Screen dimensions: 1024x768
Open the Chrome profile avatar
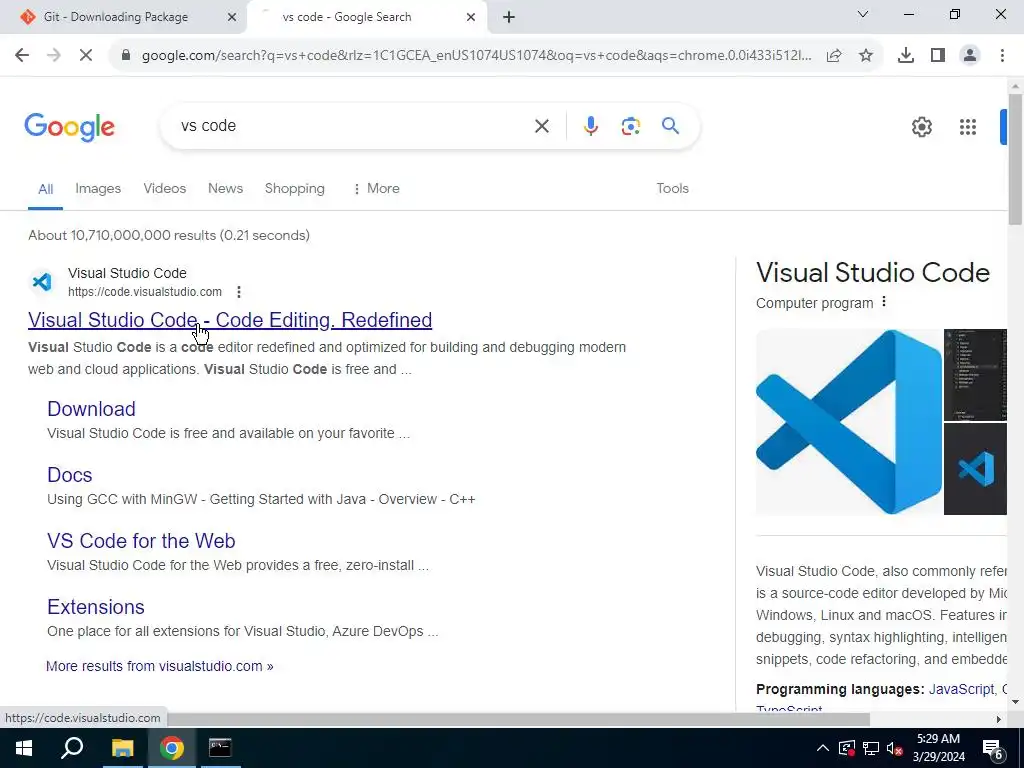[970, 56]
